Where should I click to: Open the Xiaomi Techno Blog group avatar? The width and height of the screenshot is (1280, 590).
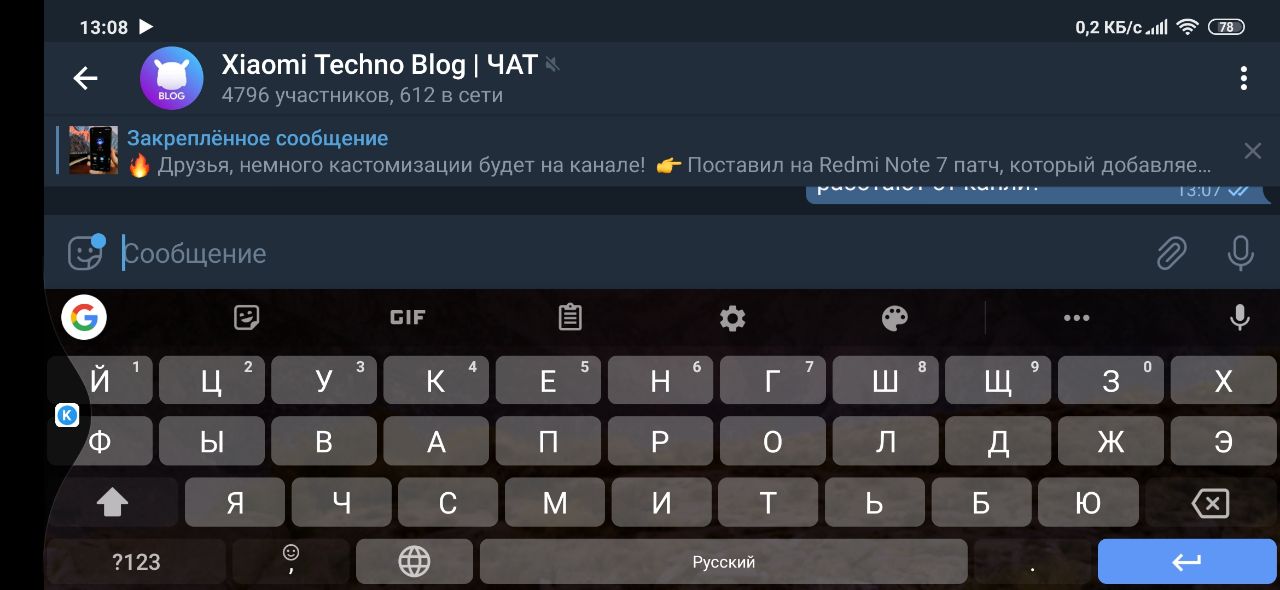tap(171, 78)
